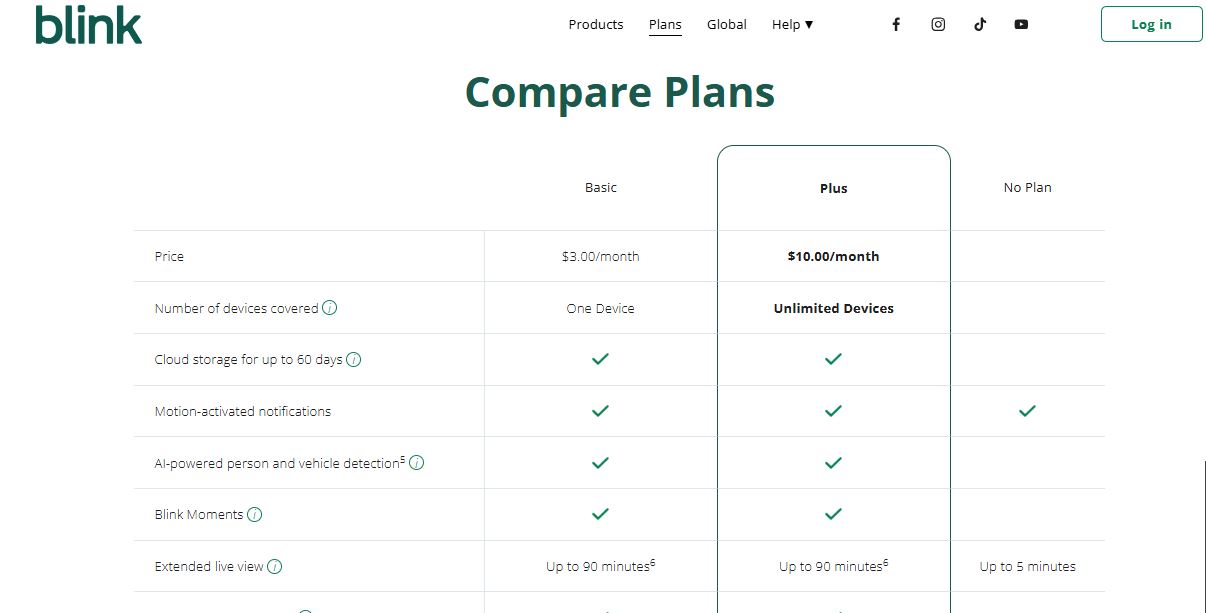Show info for Blink Moments

[254, 515]
